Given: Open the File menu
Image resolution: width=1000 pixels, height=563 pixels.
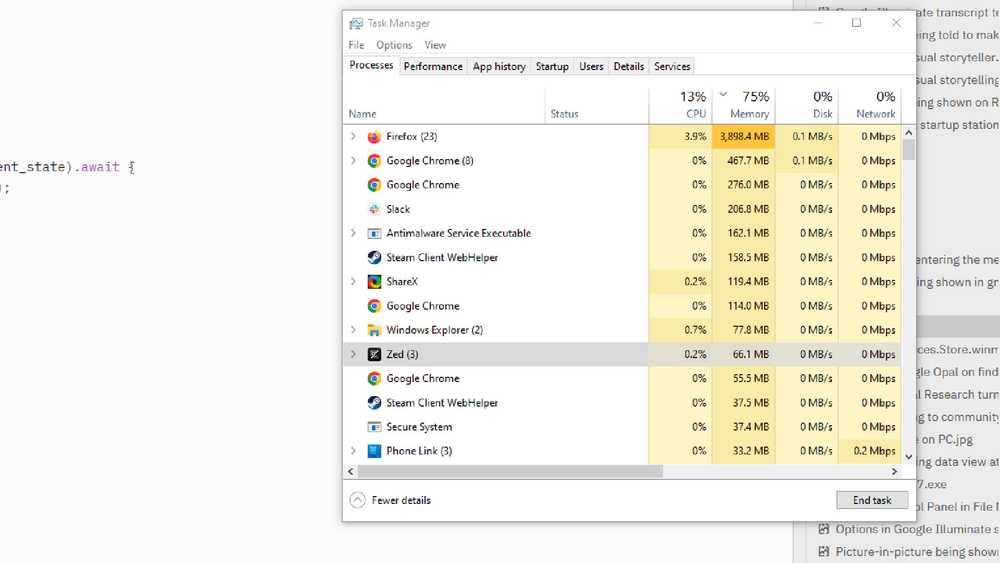Looking at the screenshot, I should pos(357,45).
